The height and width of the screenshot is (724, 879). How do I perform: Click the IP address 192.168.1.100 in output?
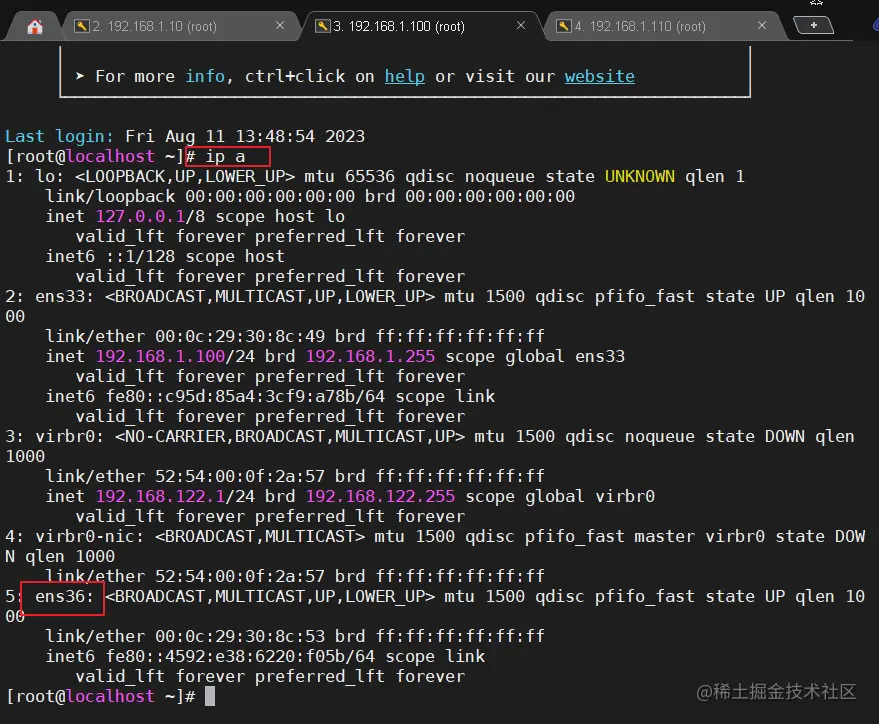160,356
